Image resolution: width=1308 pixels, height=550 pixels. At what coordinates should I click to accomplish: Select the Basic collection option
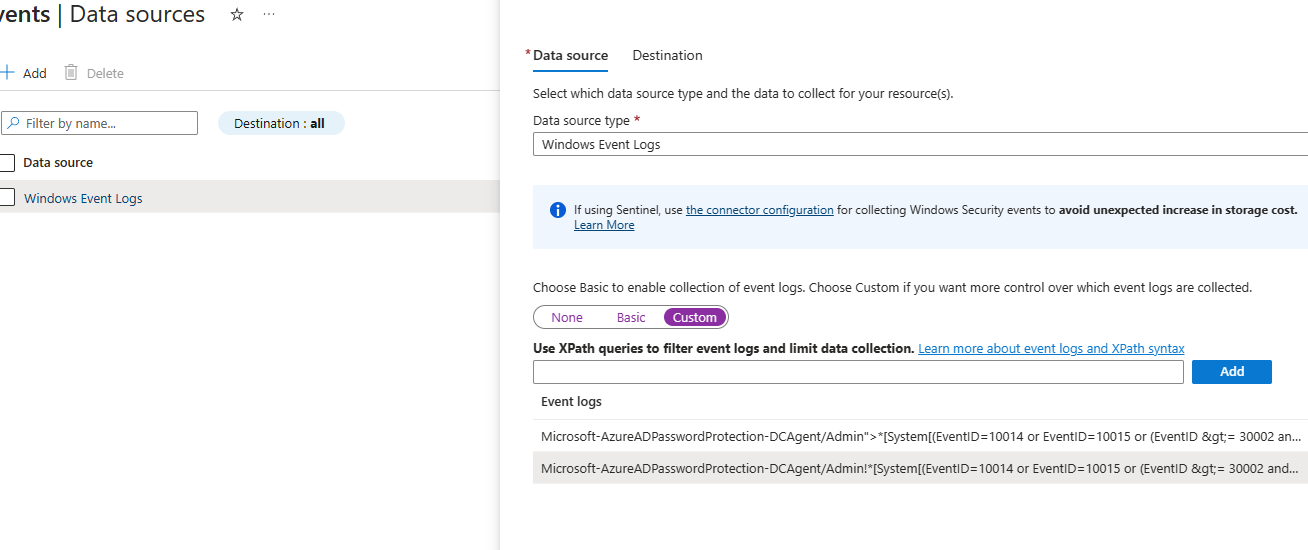pyautogui.click(x=631, y=318)
